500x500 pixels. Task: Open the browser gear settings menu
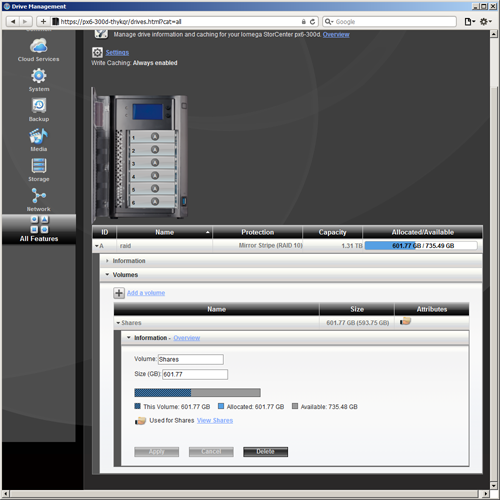(485, 22)
